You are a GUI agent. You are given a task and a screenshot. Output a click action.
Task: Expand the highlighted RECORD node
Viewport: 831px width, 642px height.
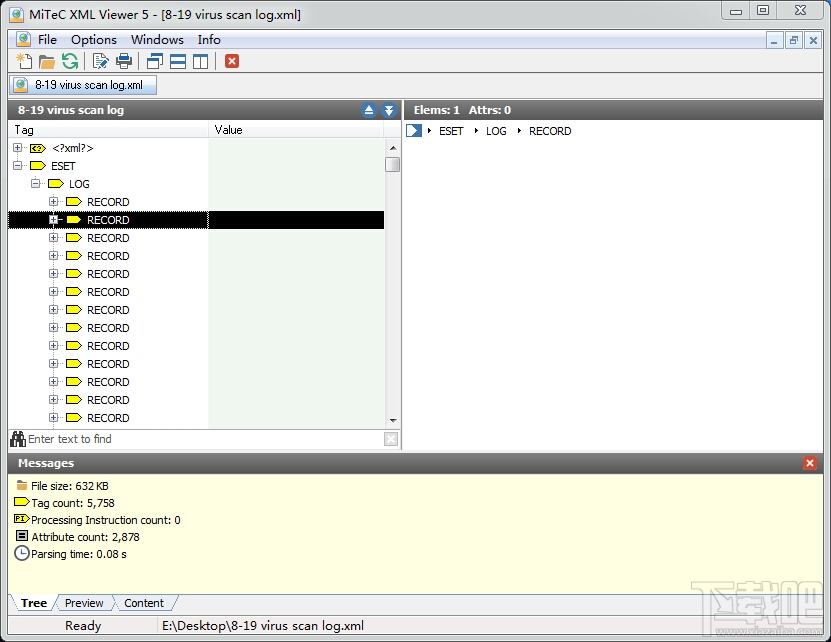click(x=54, y=220)
